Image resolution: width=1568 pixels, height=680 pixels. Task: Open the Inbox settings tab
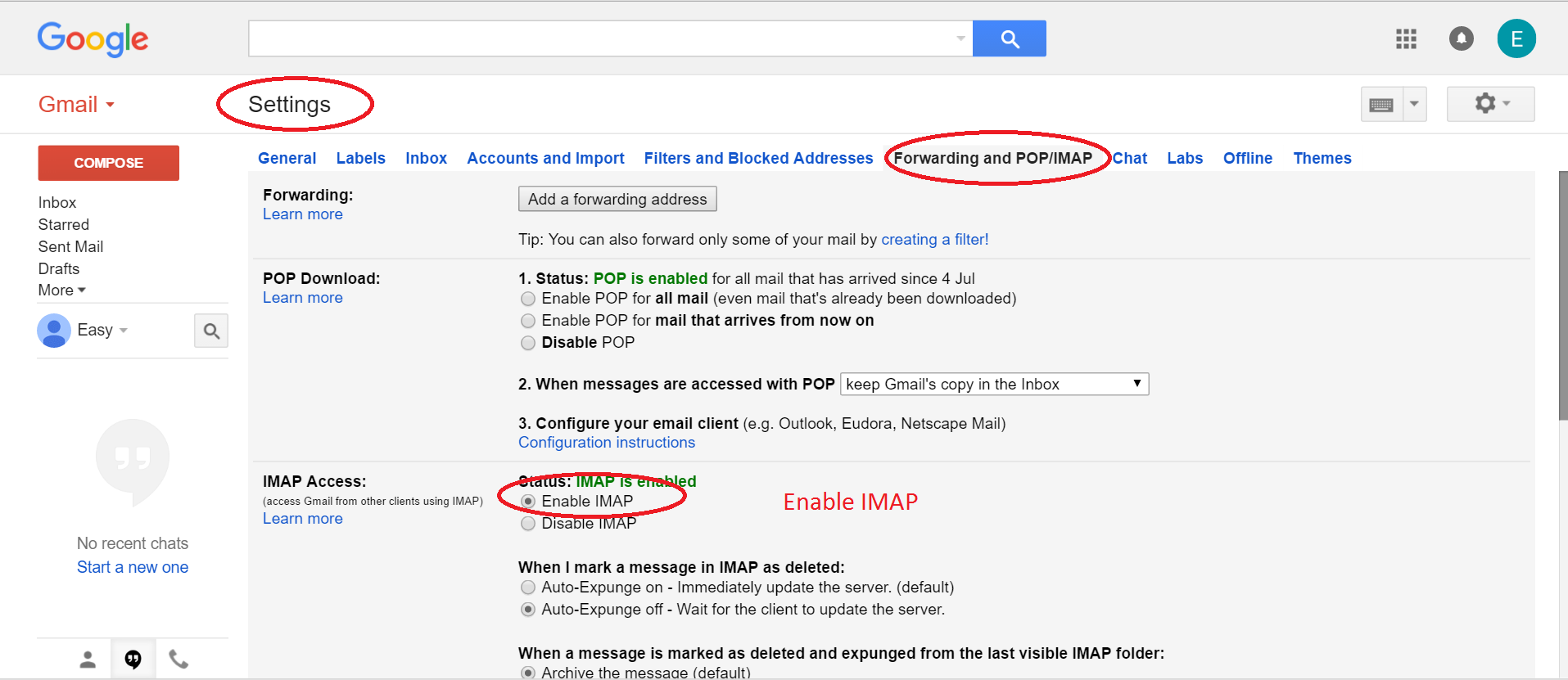[426, 159]
